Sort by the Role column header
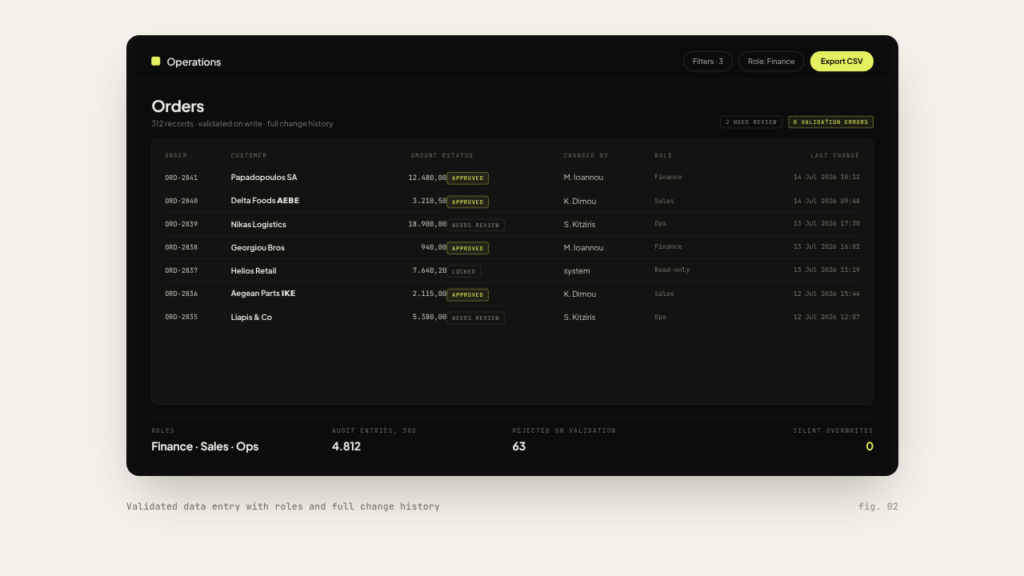 click(x=664, y=155)
